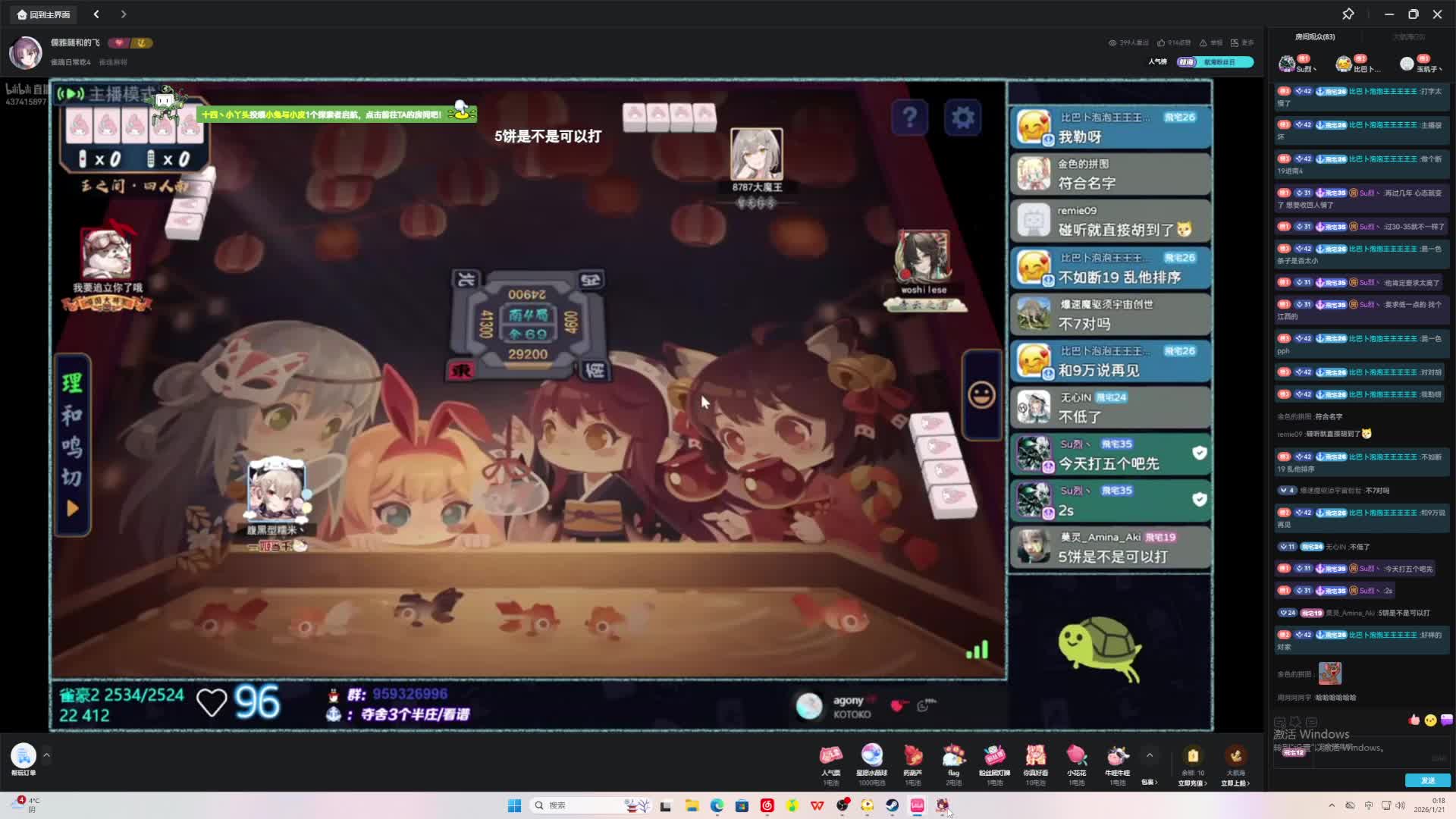Expand the arrow above the 帮玩订单 icon
1456x819 pixels.
(47, 755)
